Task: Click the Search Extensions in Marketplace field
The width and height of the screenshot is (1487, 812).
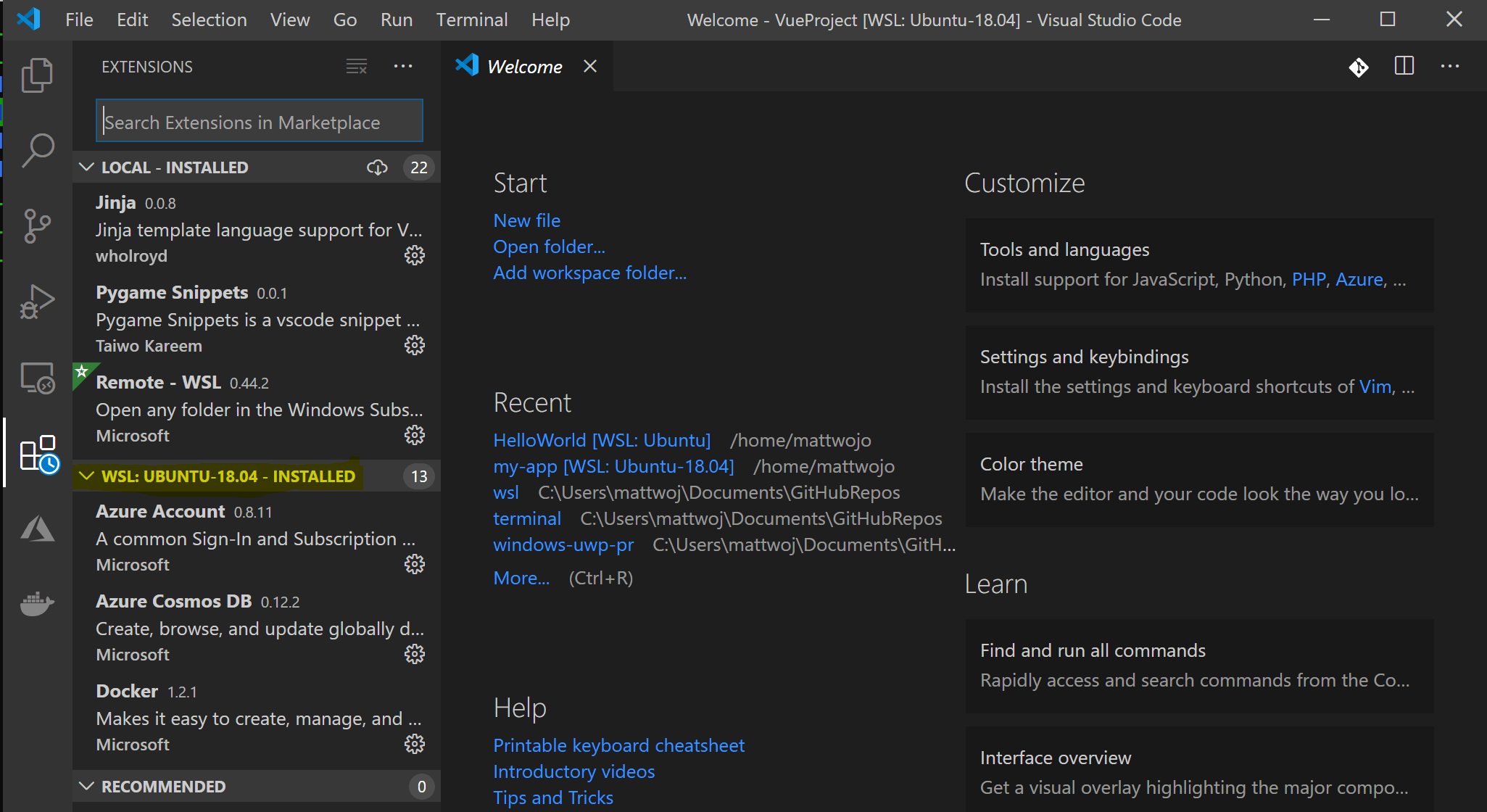Action: (259, 122)
